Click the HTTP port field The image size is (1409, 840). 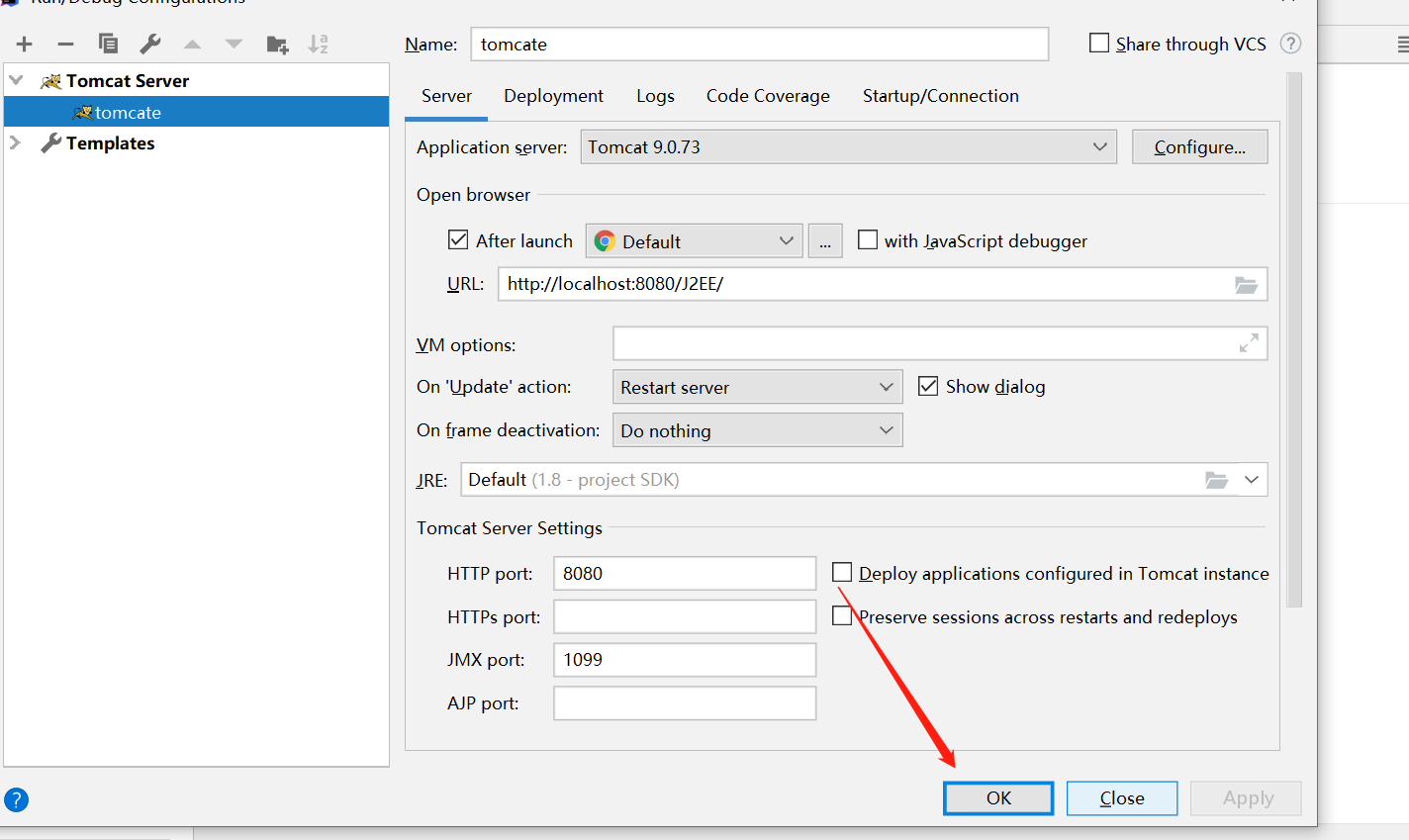tap(685, 573)
